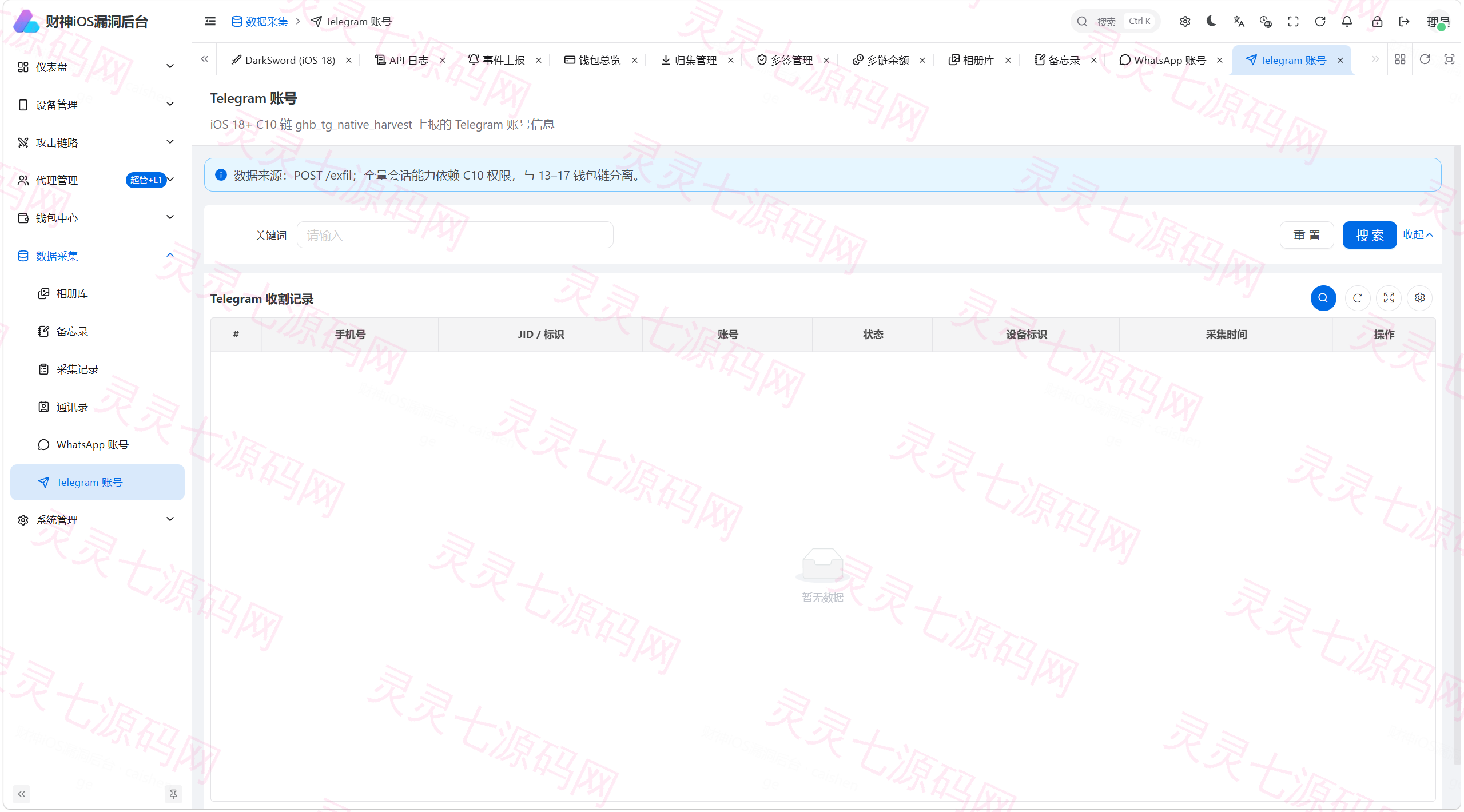Expand the 系统管理 menu
Screen dimensions: 1464x812
(x=97, y=520)
